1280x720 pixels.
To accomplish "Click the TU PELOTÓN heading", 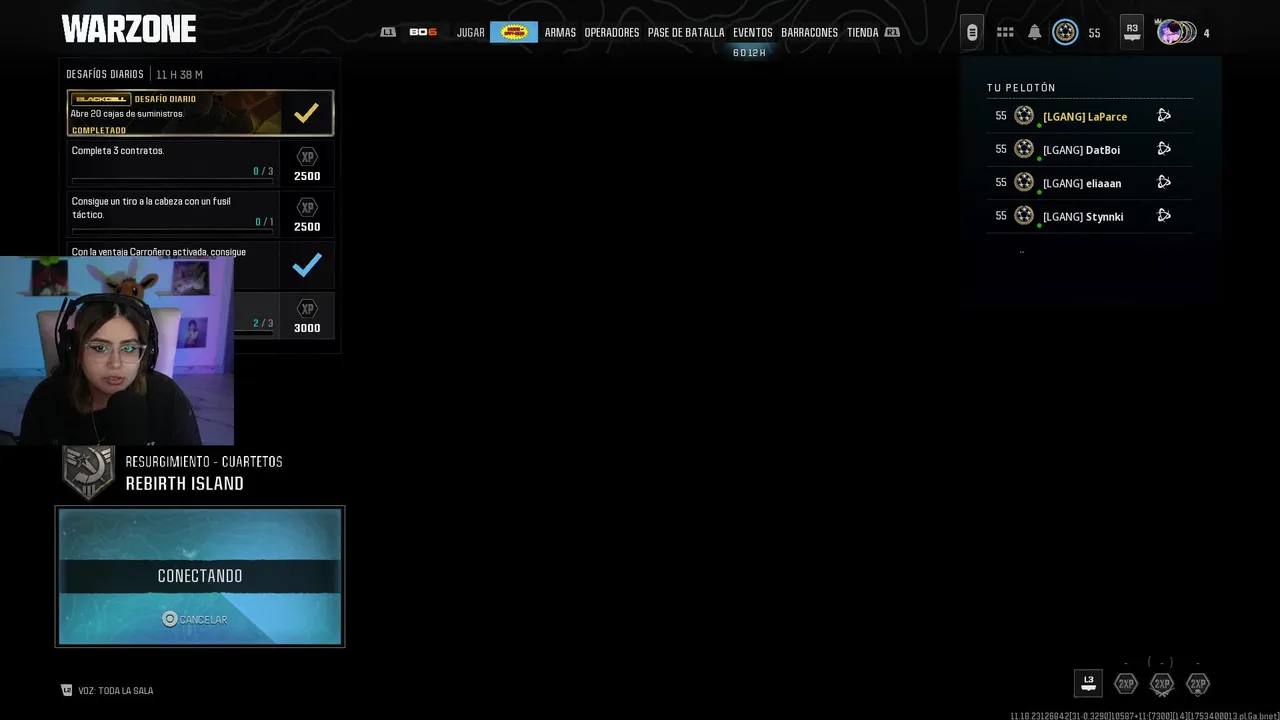I will (x=1021, y=88).
